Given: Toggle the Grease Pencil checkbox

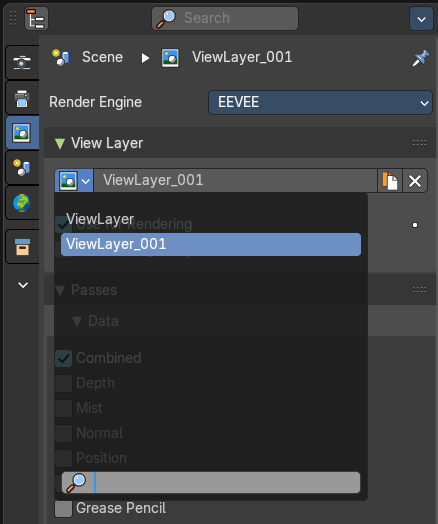Looking at the screenshot, I should click(63, 509).
